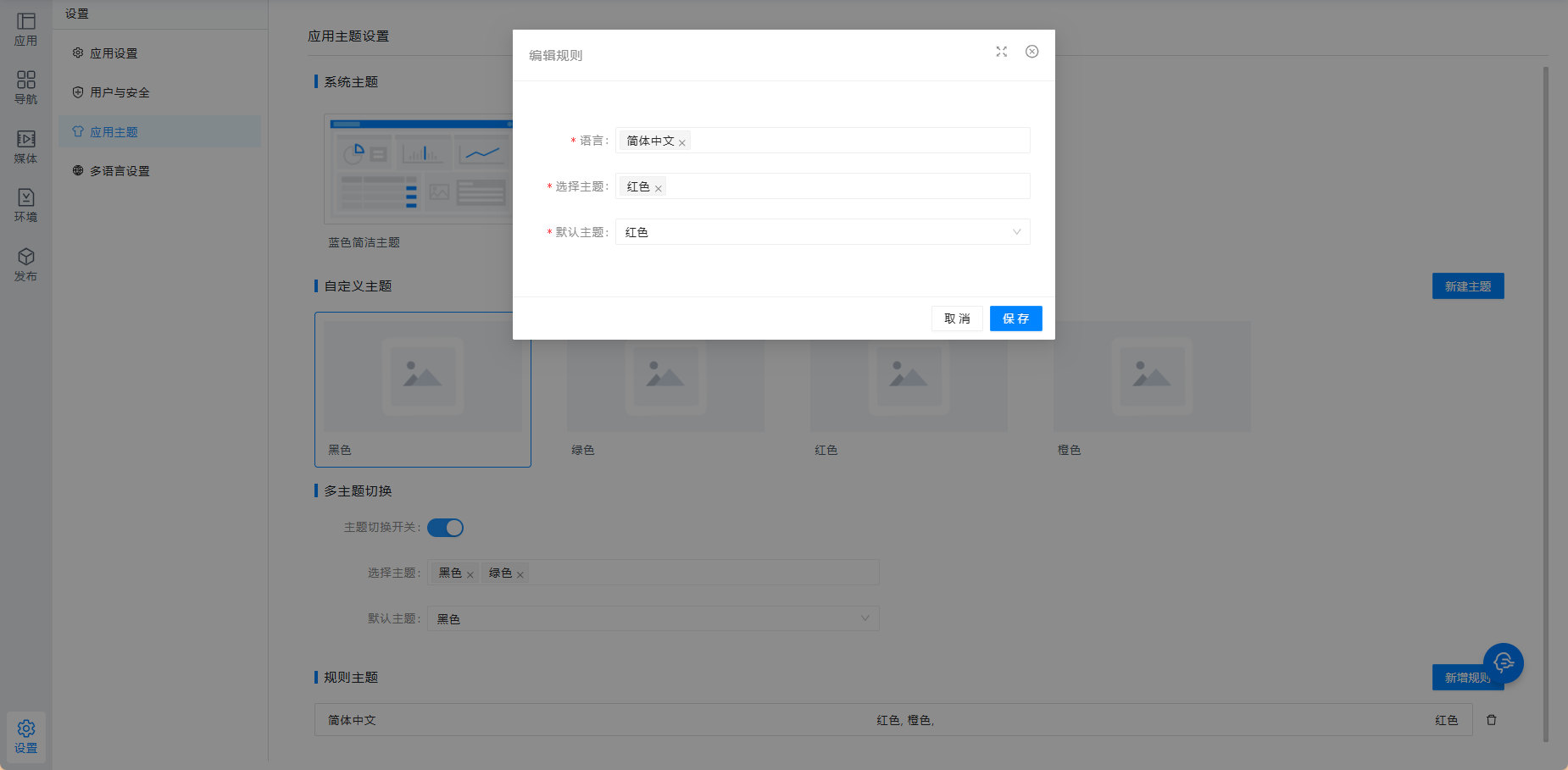Remove the 红色 tag in dialog 选择主题
This screenshot has height=770, width=1568.
659,188
